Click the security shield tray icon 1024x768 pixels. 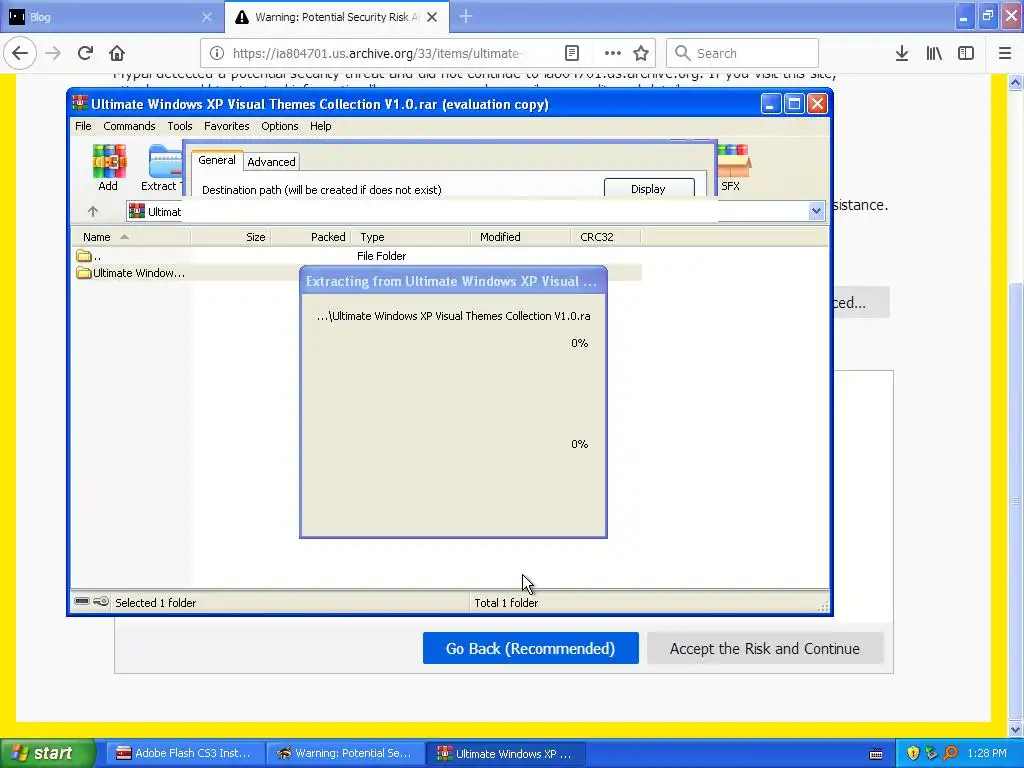tap(912, 753)
